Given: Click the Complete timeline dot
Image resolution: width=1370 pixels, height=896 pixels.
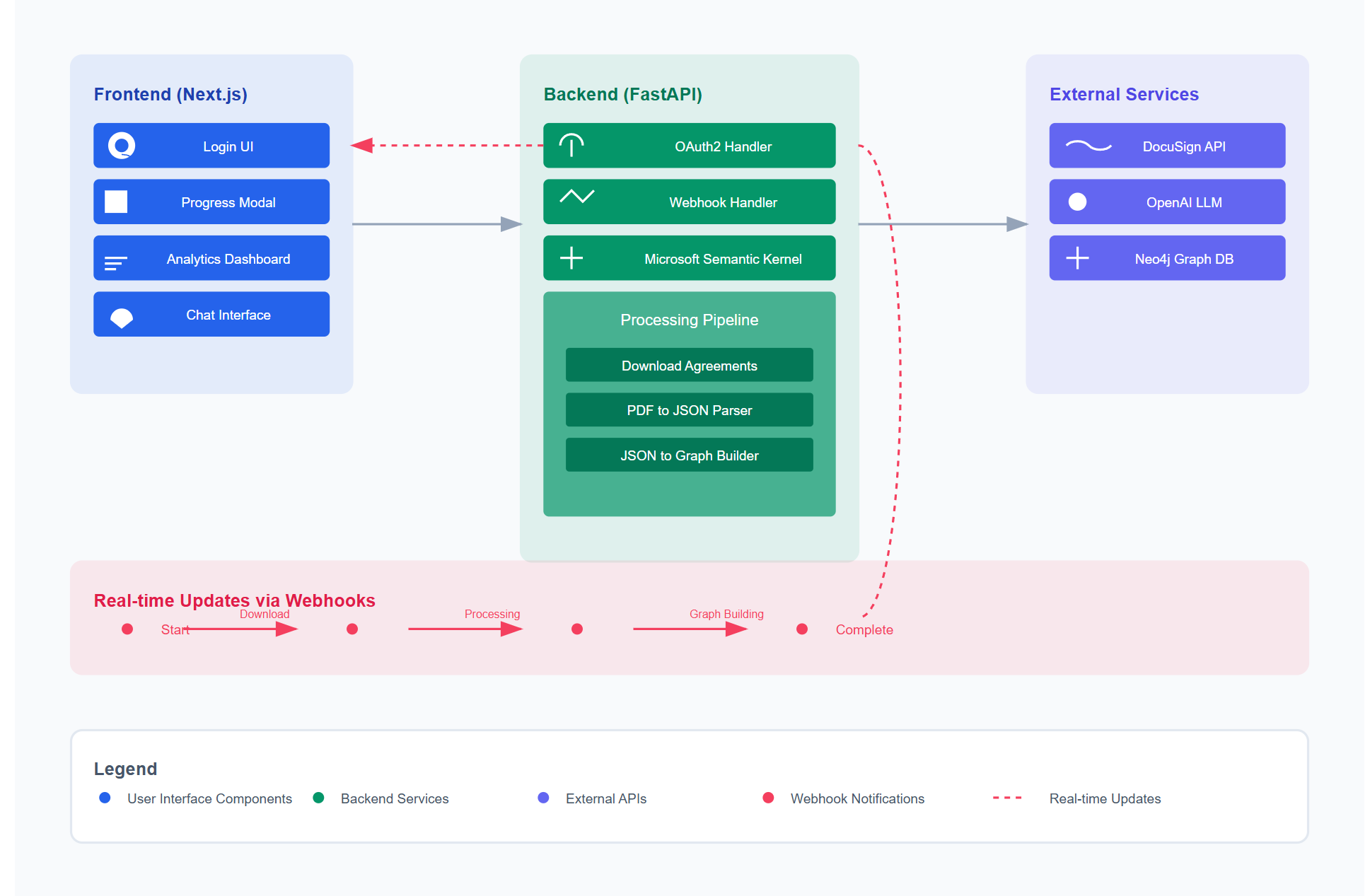Looking at the screenshot, I should coord(802,629).
